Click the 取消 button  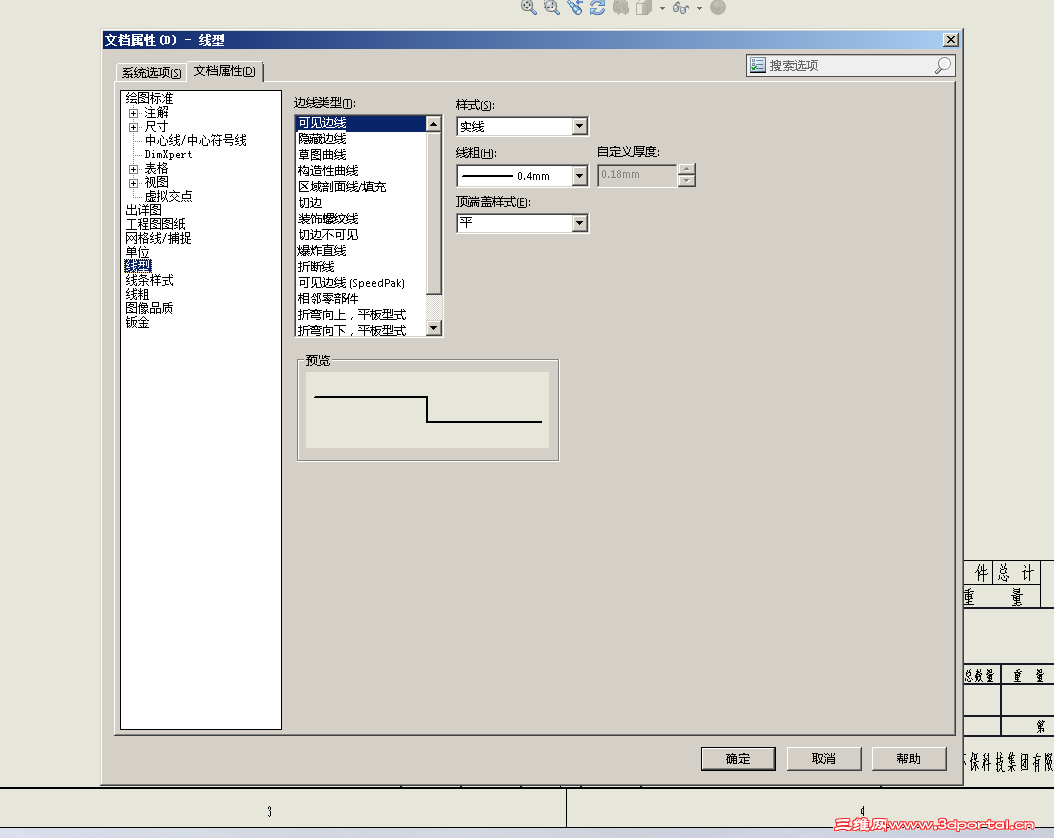[x=823, y=759]
